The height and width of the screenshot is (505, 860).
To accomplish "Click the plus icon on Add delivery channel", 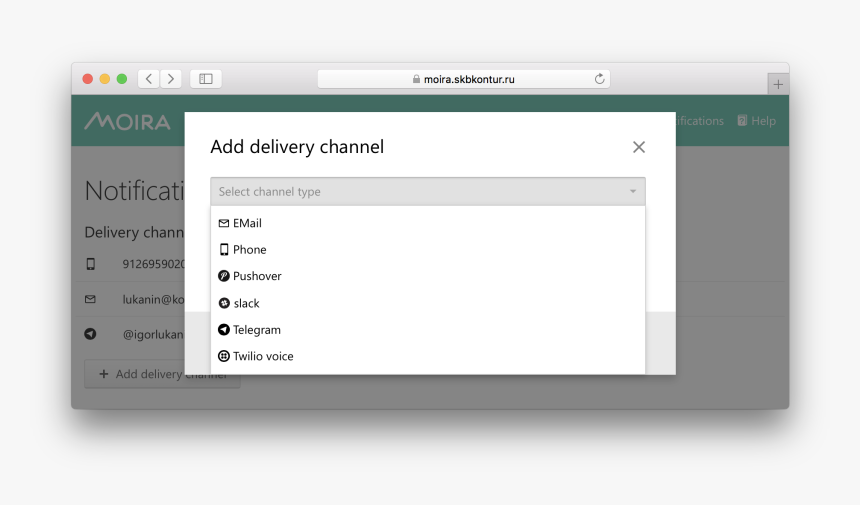I will coord(103,374).
